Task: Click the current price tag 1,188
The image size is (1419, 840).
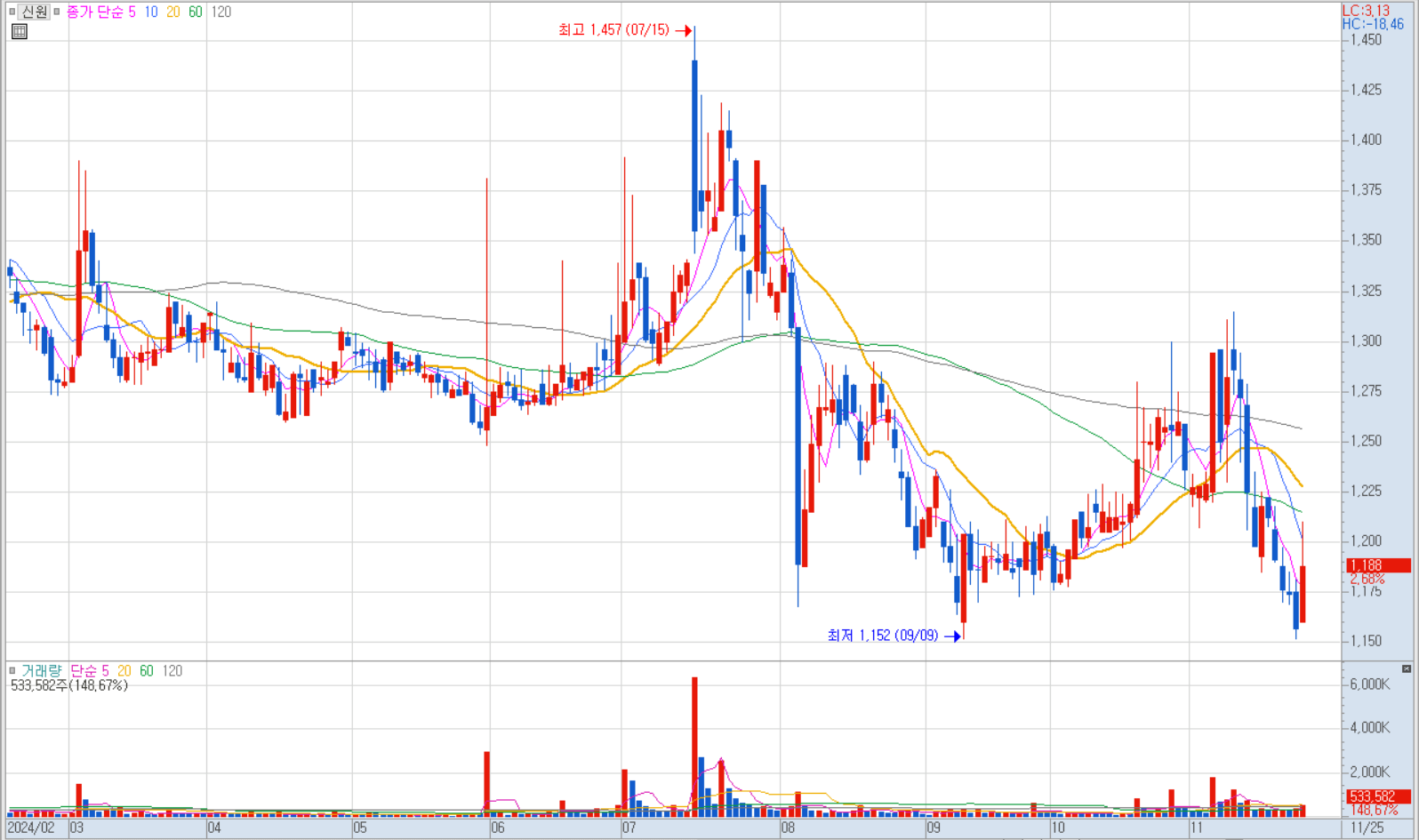Action: [1377, 565]
